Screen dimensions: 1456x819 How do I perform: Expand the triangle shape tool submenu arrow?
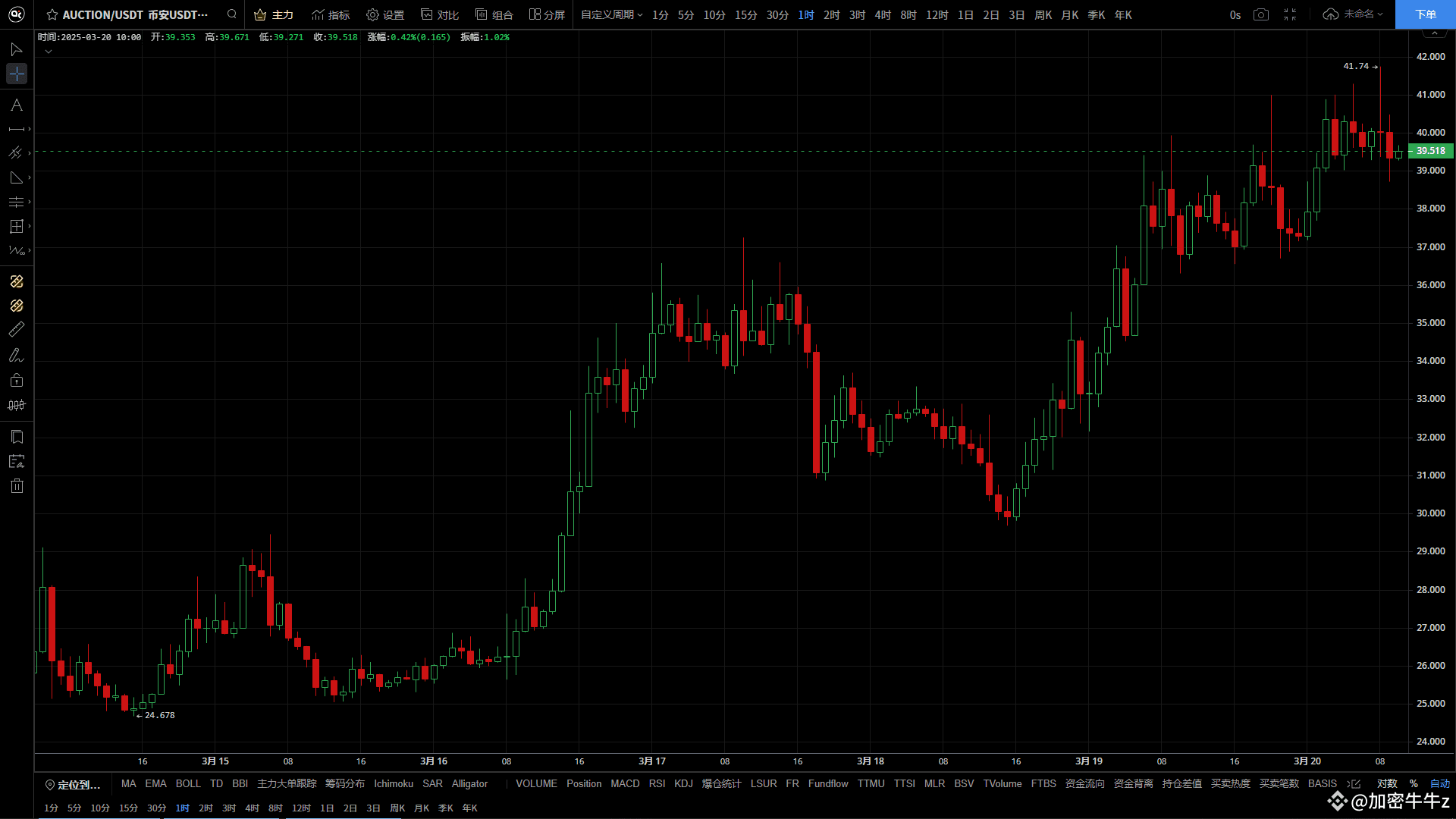pyautogui.click(x=30, y=177)
